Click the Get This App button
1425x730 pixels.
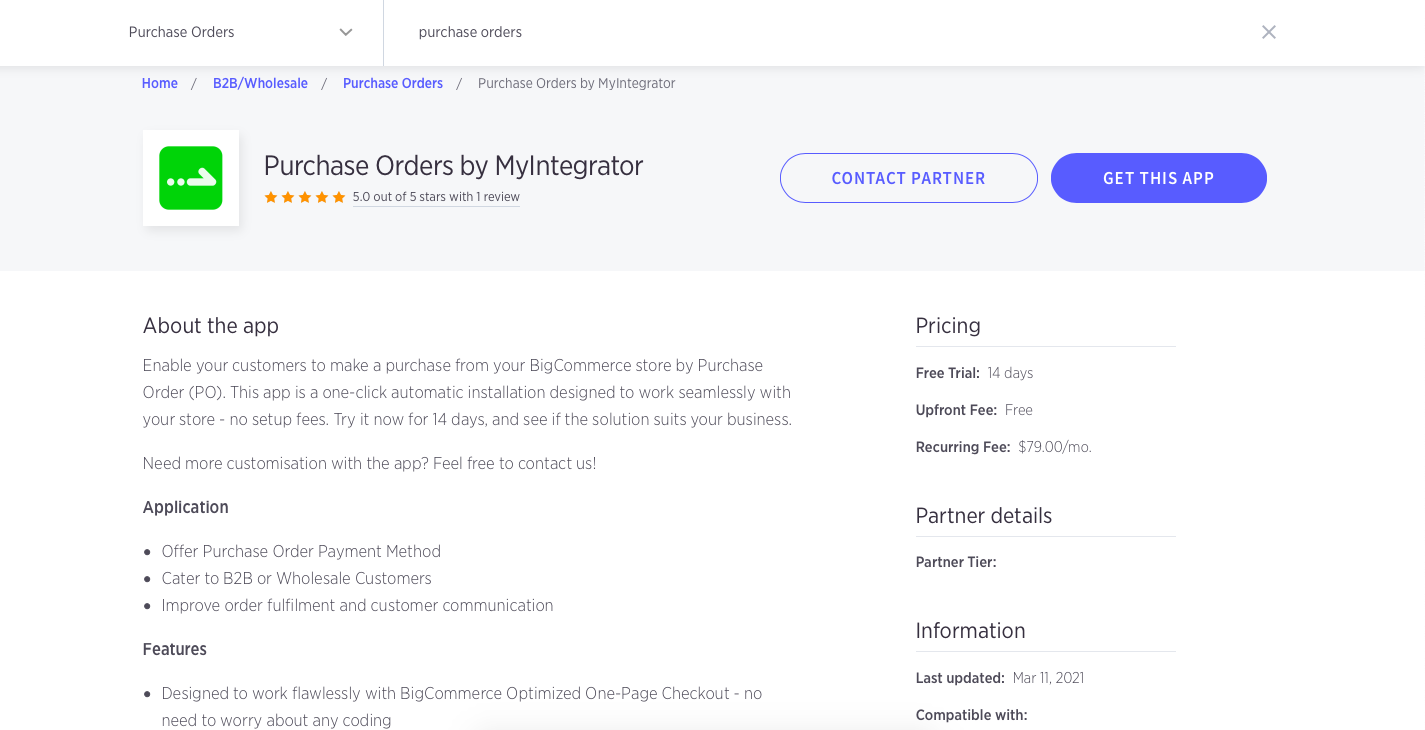coord(1158,178)
